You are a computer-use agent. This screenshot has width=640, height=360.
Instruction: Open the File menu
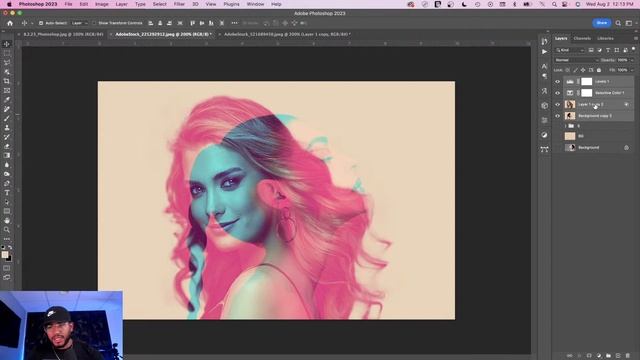point(68,4)
